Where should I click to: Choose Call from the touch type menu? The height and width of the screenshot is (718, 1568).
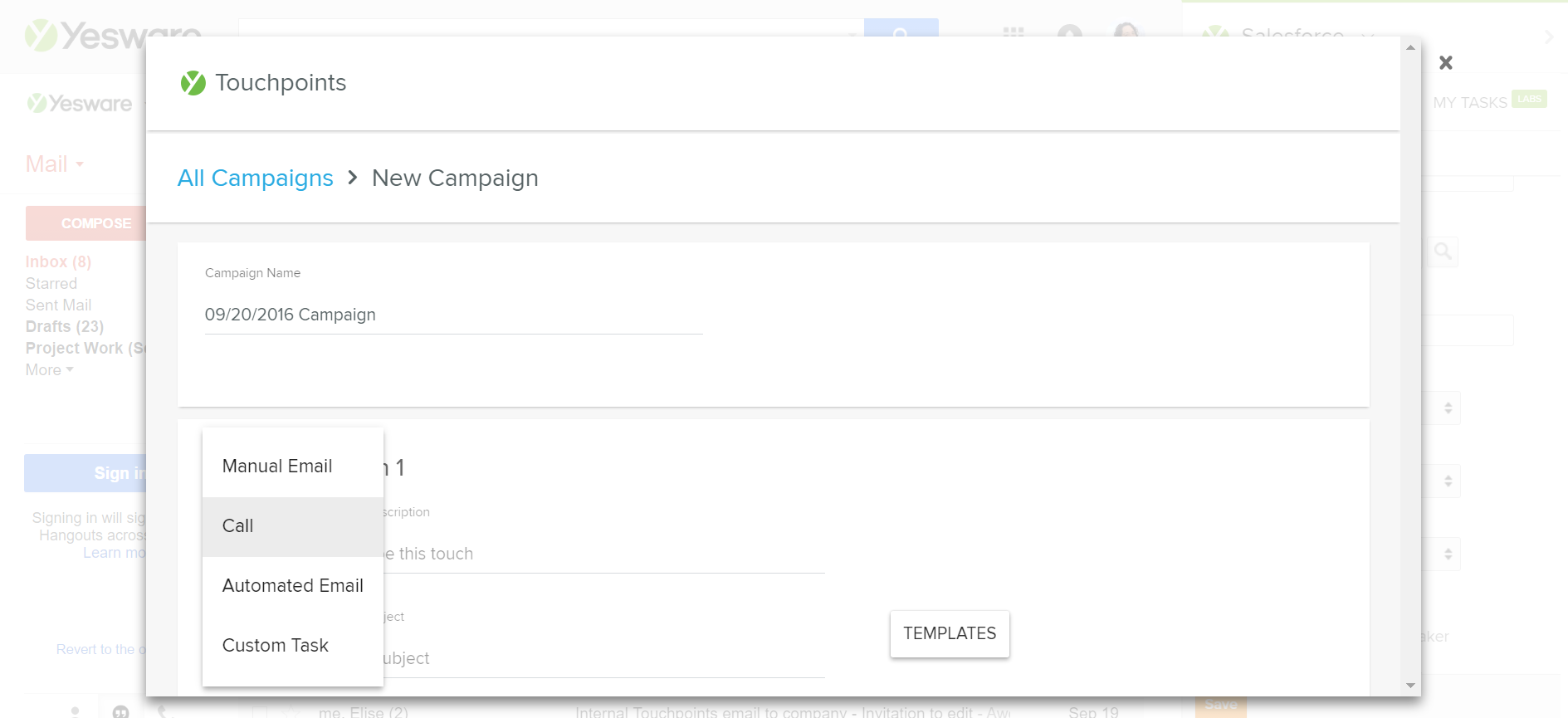click(x=293, y=526)
